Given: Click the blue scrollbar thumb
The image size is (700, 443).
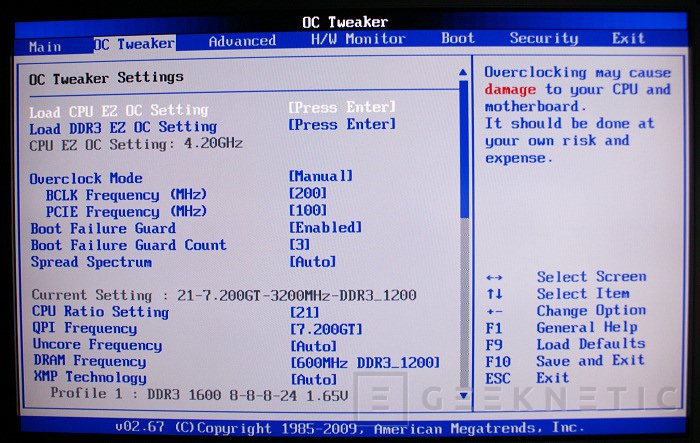Looking at the screenshot, I should coord(464,149).
